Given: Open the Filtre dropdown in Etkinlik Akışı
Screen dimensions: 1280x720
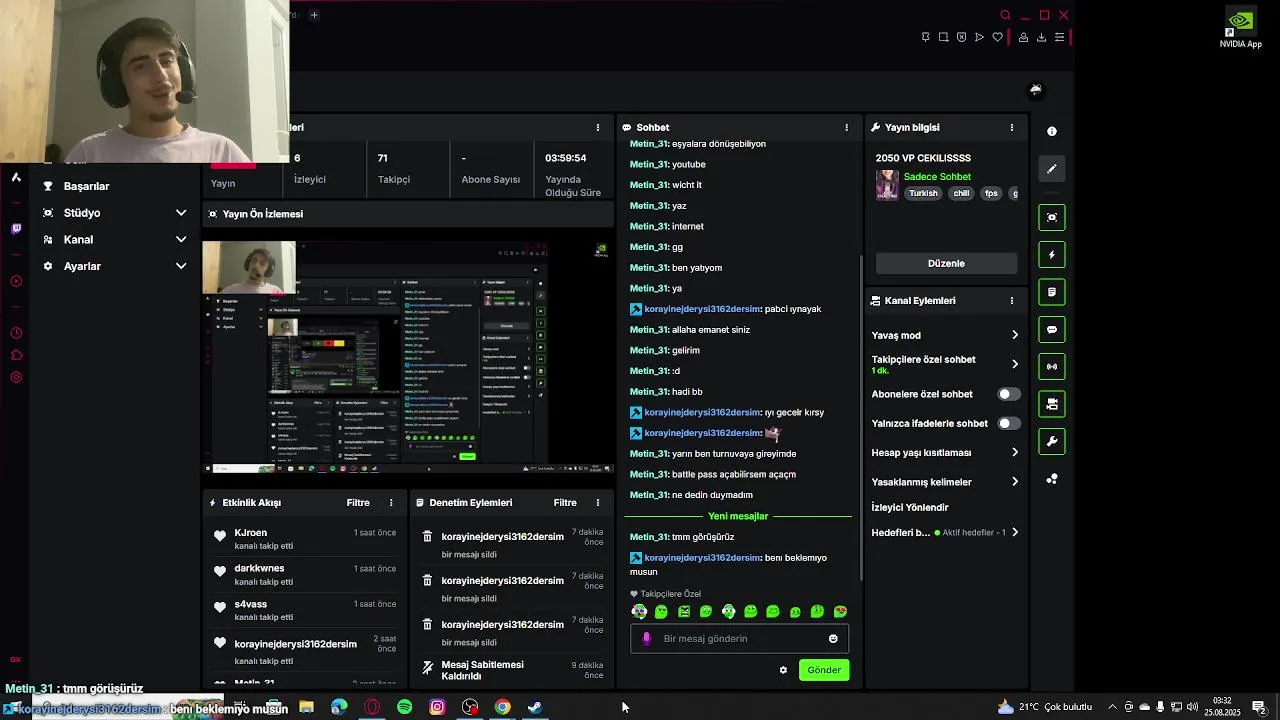Looking at the screenshot, I should [358, 503].
